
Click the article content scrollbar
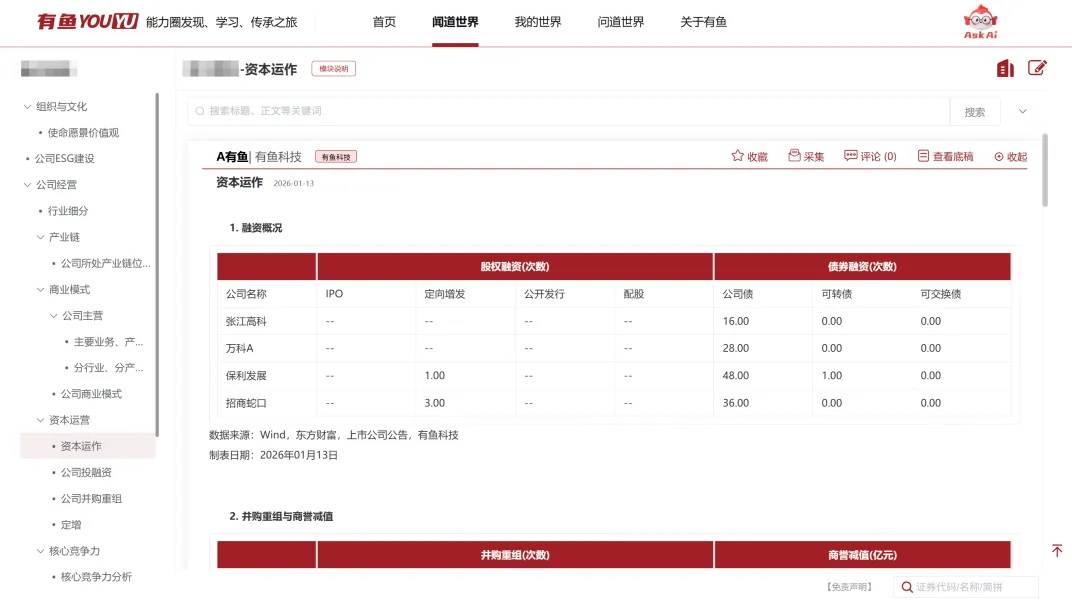1045,170
